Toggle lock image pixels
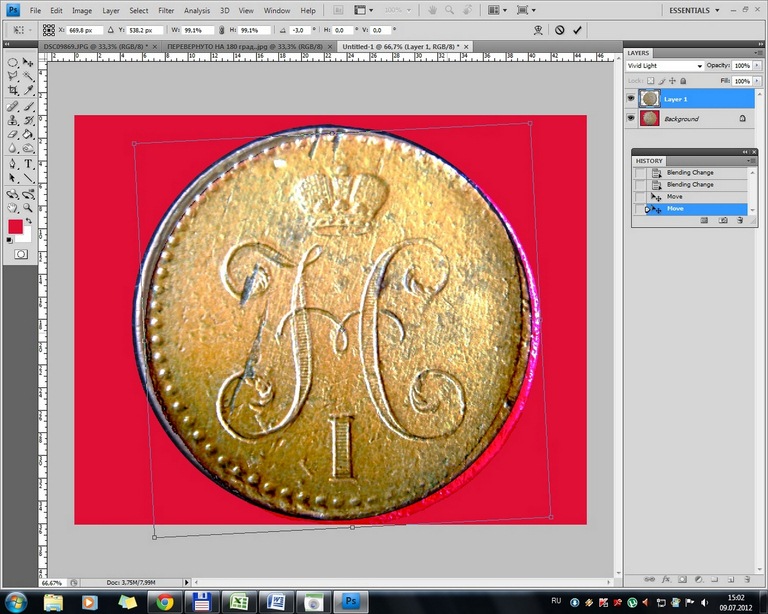The image size is (768, 614). click(662, 81)
